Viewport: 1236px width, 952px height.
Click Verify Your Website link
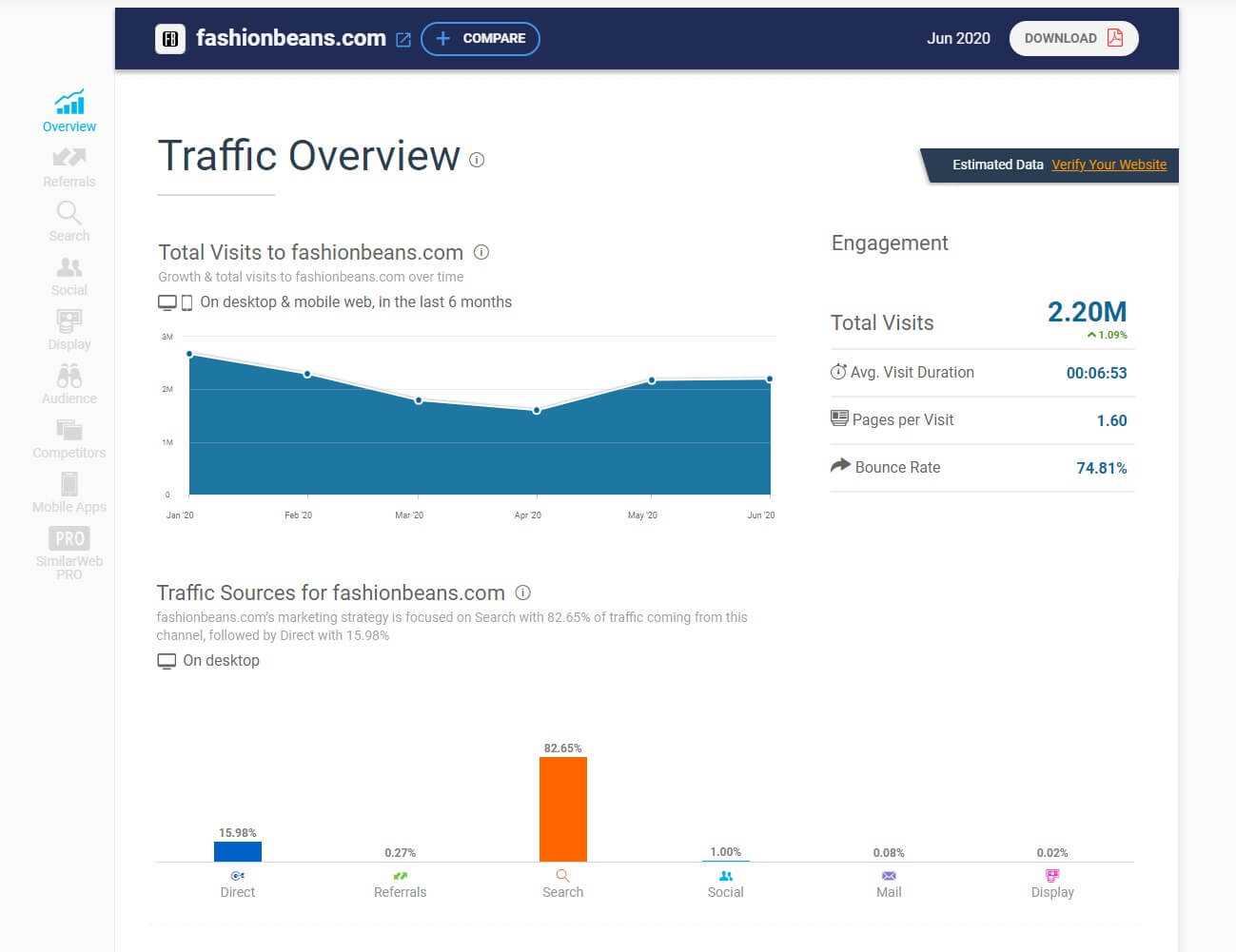(x=1108, y=165)
